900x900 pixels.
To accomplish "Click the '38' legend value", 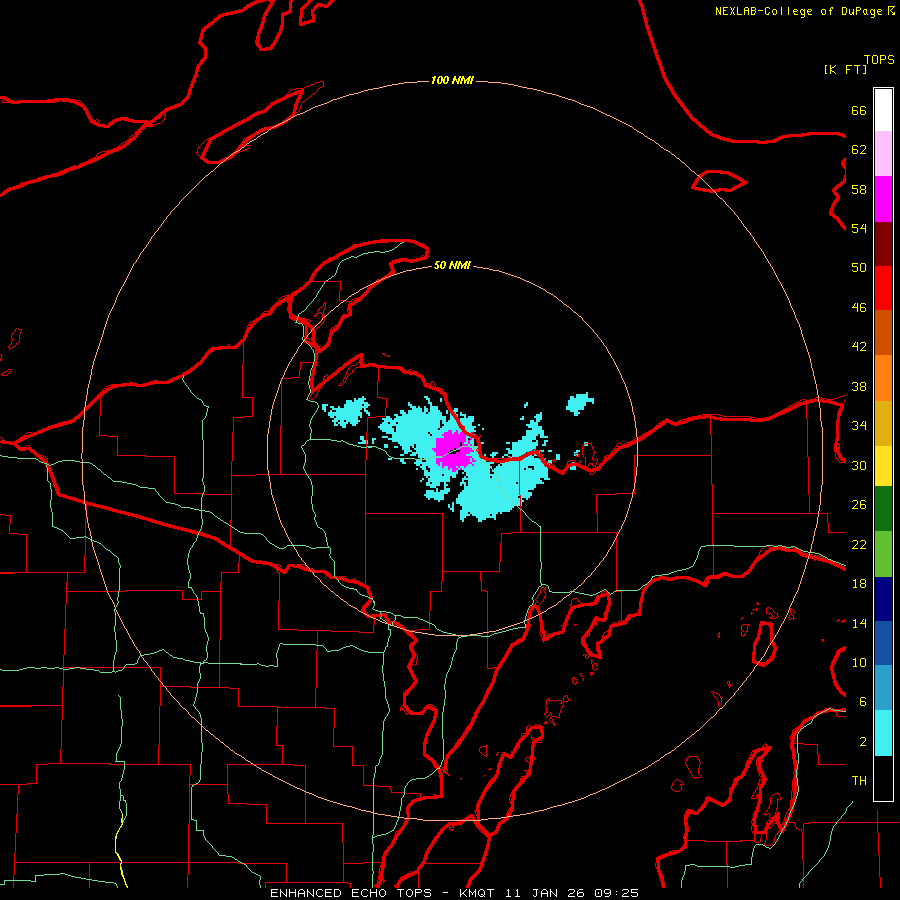I will [x=859, y=386].
